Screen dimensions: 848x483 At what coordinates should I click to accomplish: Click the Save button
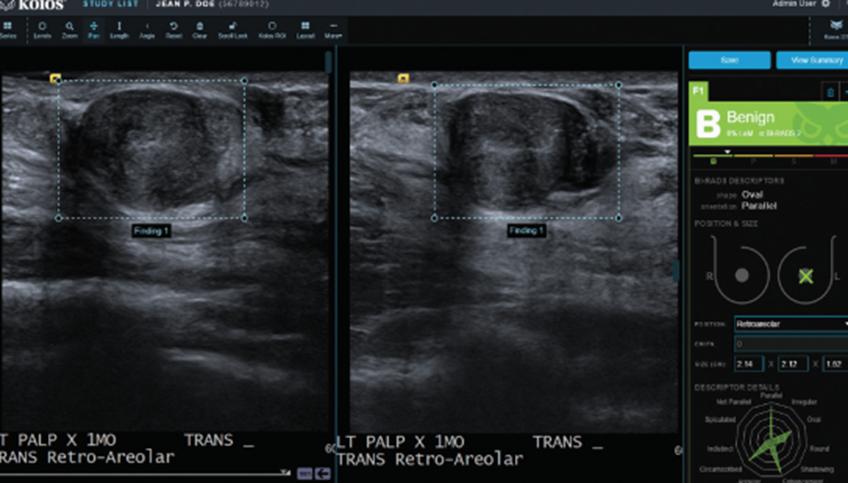(729, 60)
